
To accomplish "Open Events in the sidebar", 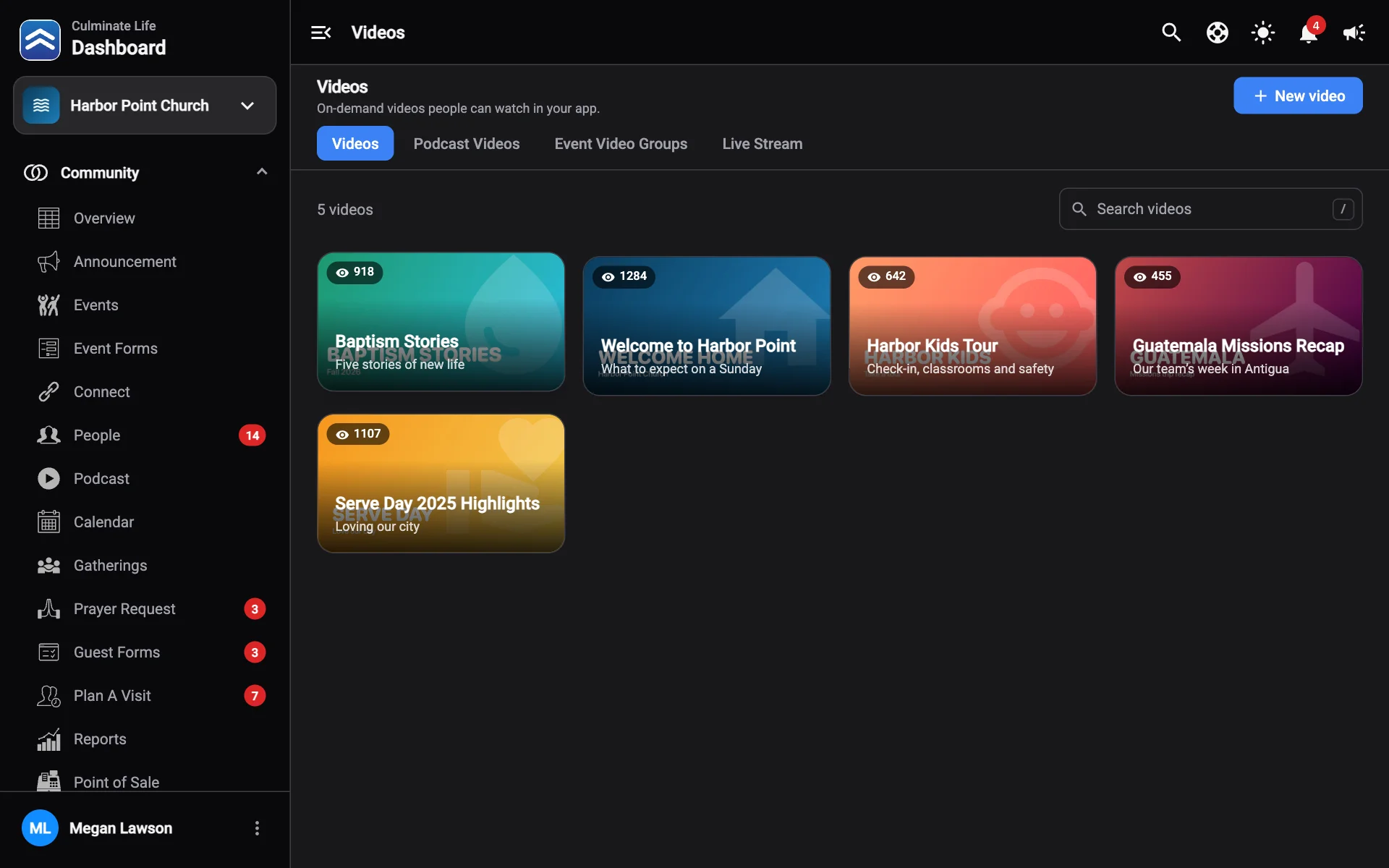I will pyautogui.click(x=145, y=305).
